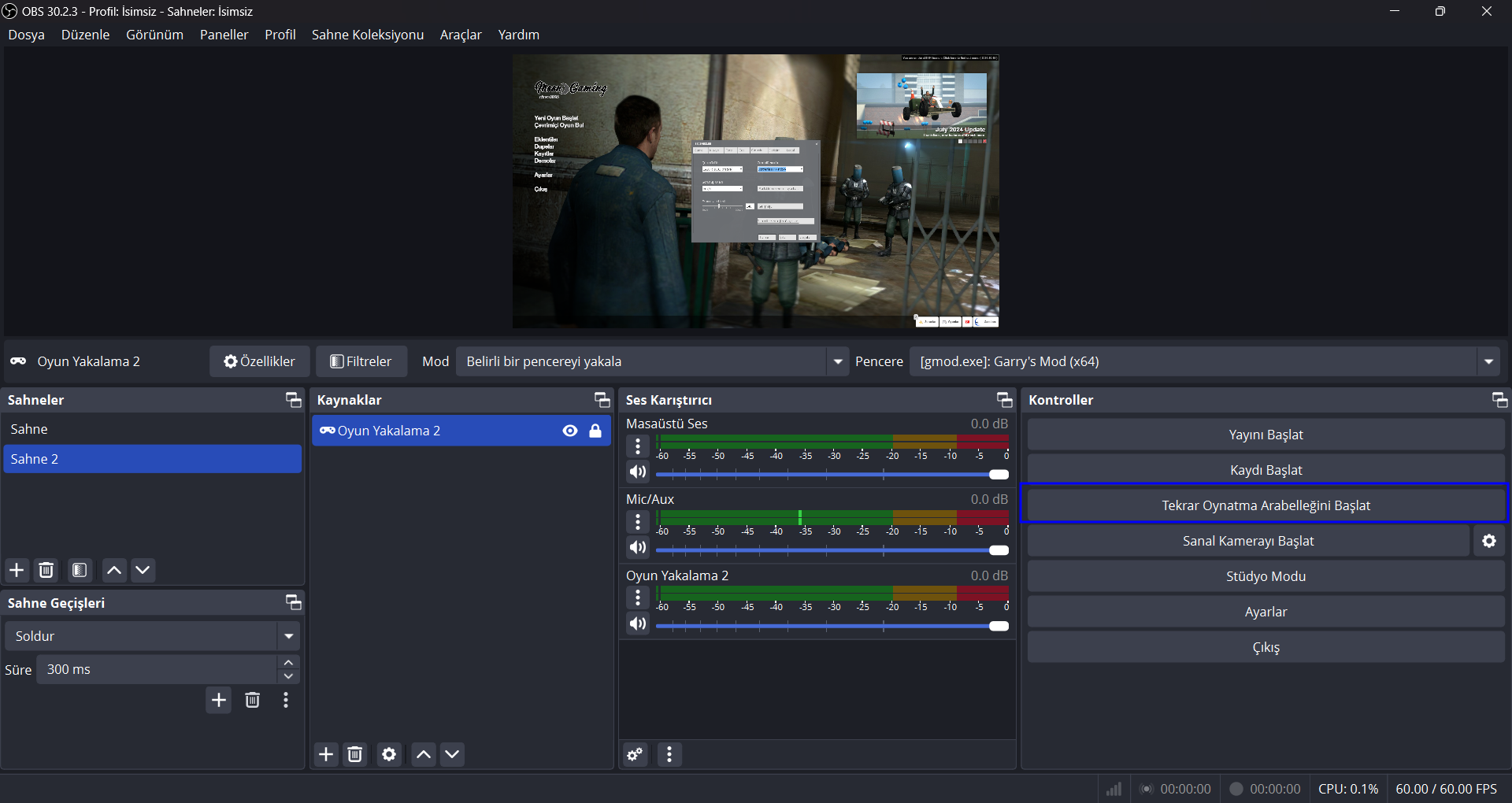This screenshot has width=1512, height=803.
Task: Mute Oyun Yakalama 2 audio speaker button
Action: click(x=638, y=624)
